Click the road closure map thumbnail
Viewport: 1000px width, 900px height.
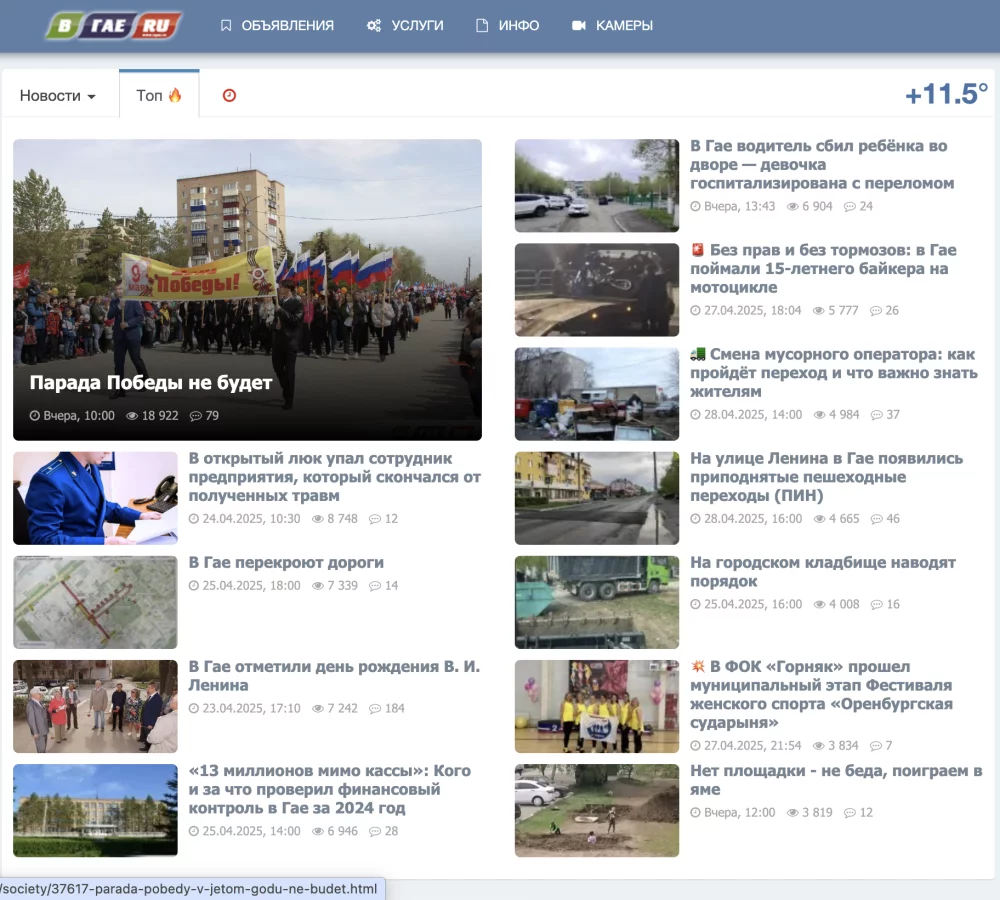coord(95,602)
